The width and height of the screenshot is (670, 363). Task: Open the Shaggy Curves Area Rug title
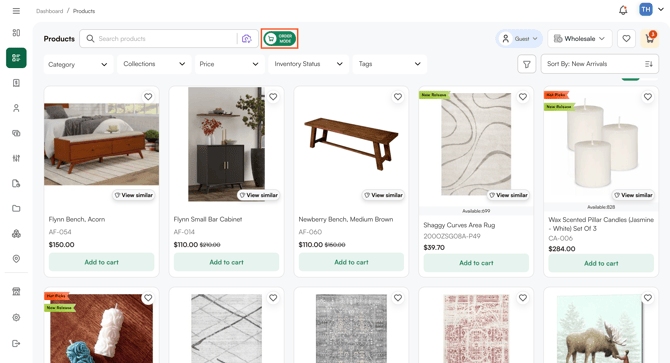point(459,225)
